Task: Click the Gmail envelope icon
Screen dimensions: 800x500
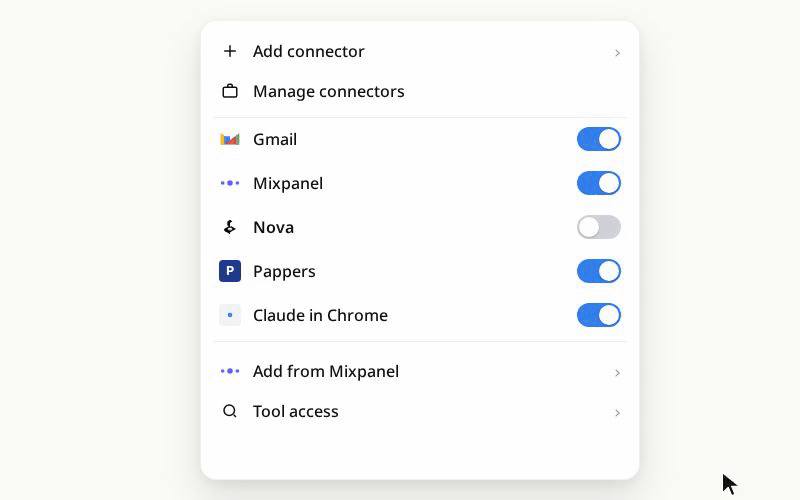Action: (230, 139)
